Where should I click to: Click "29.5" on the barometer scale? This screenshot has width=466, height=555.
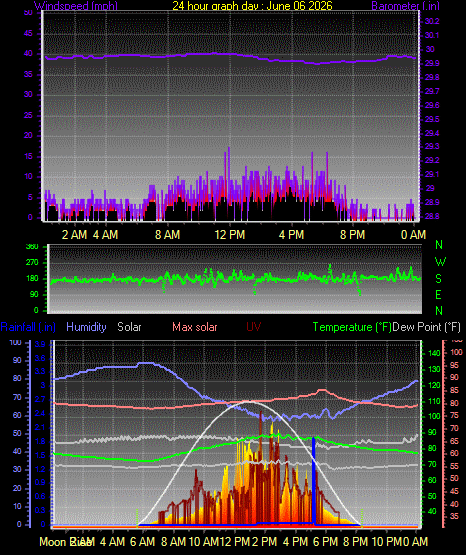click(432, 119)
